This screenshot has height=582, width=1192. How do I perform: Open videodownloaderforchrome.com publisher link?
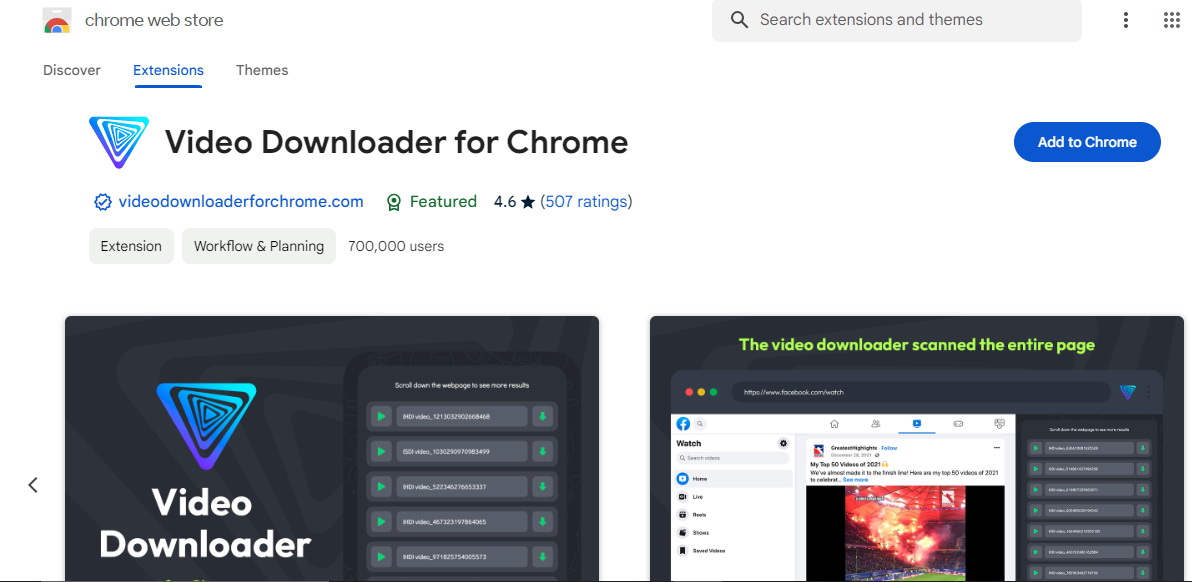coord(241,202)
